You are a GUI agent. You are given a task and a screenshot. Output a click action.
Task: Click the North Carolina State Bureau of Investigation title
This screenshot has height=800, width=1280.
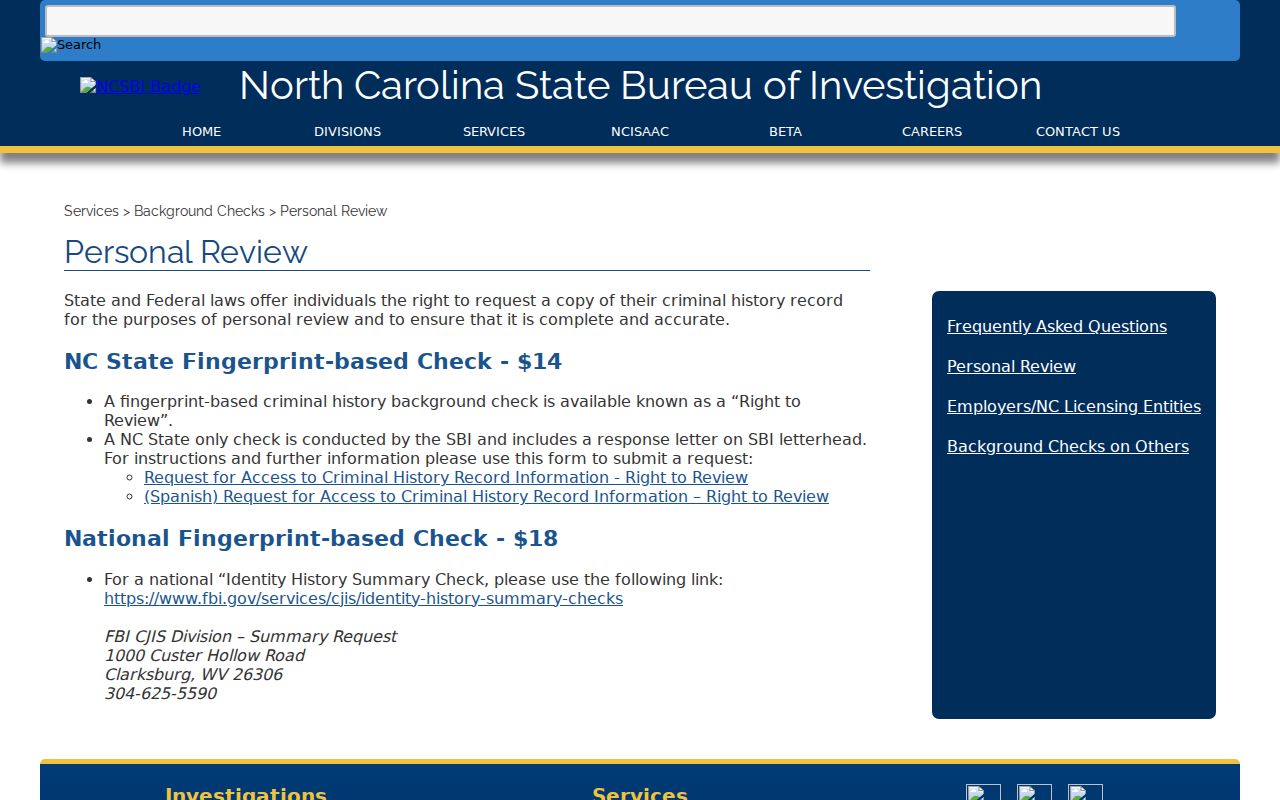click(x=640, y=85)
